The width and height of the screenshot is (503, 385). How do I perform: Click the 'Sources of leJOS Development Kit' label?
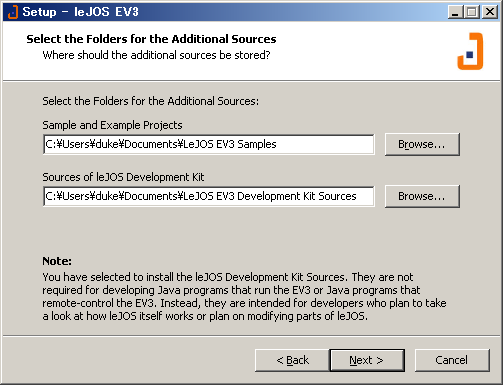coord(123,177)
